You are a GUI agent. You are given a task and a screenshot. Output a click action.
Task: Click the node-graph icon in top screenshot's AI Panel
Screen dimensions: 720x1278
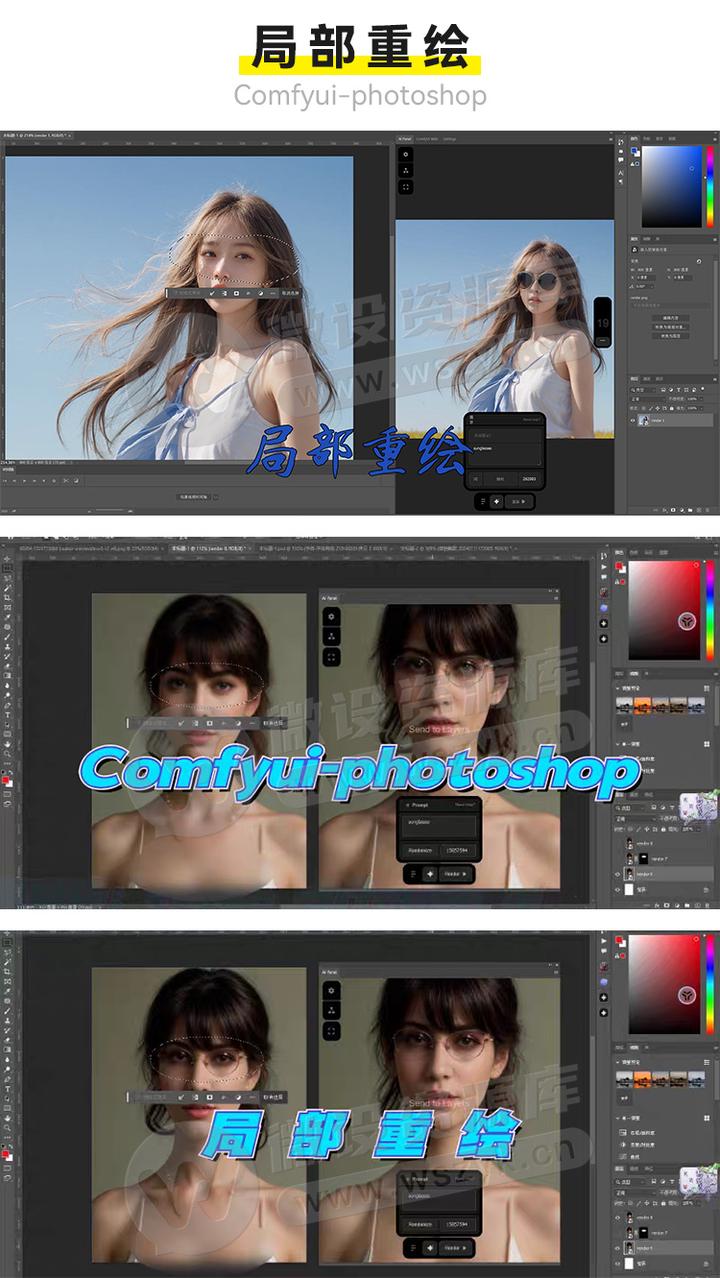point(405,170)
